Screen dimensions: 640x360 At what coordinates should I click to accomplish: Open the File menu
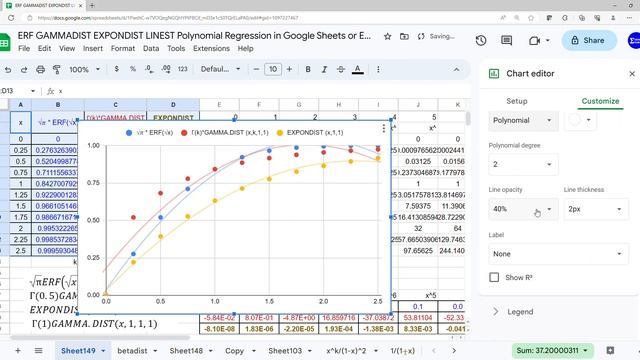click(x=24, y=48)
